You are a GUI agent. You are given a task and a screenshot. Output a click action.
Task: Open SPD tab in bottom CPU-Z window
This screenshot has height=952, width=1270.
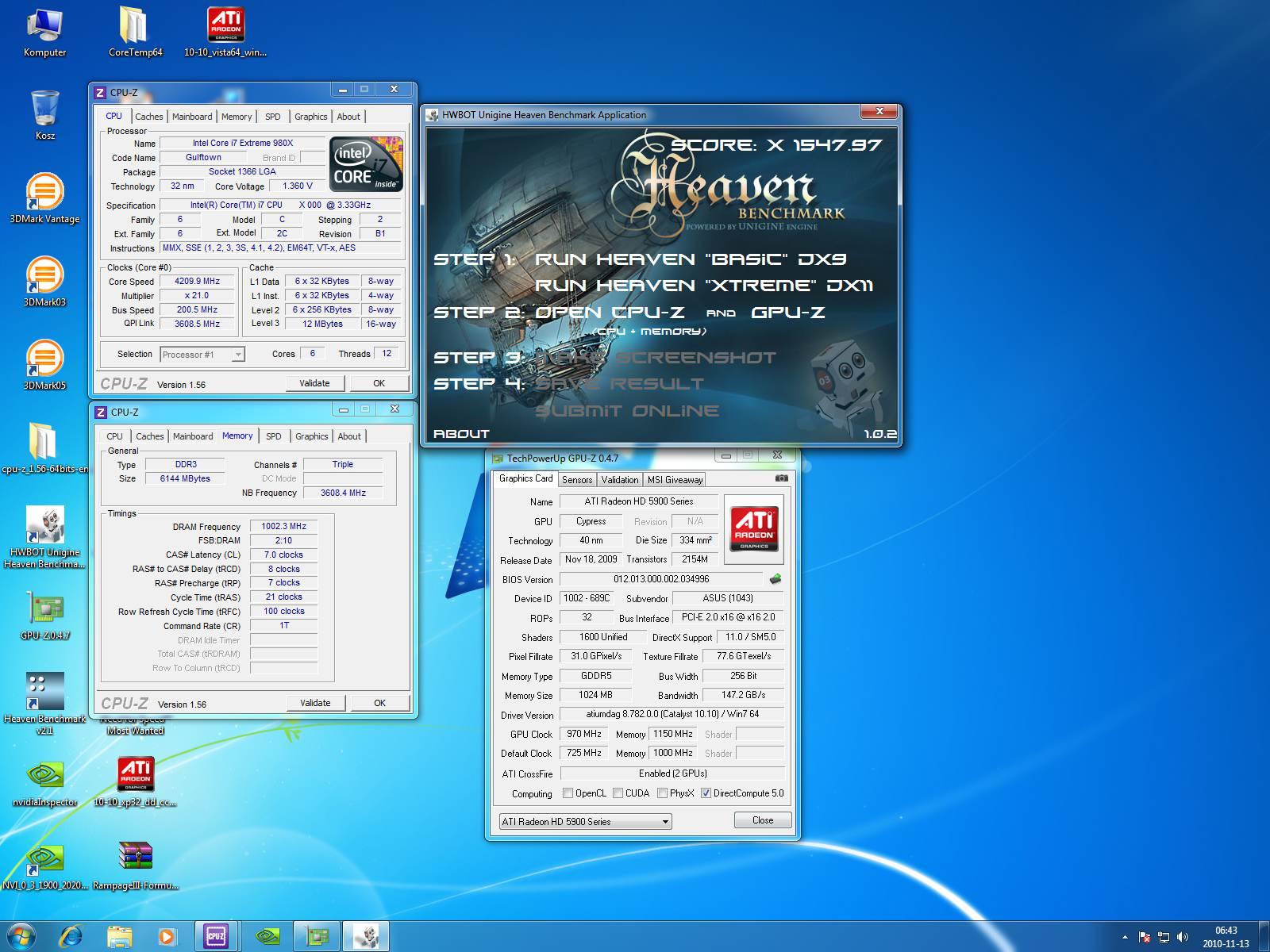(x=274, y=436)
